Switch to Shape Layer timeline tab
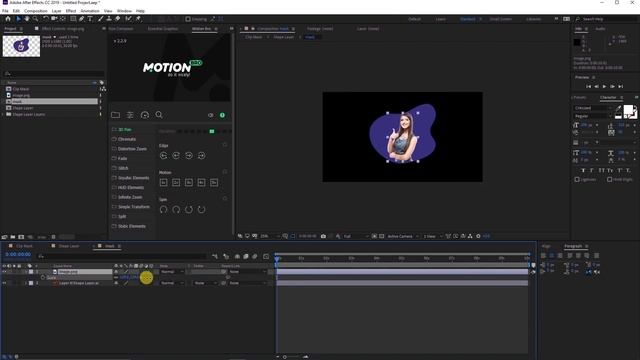 pyautogui.click(x=69, y=246)
